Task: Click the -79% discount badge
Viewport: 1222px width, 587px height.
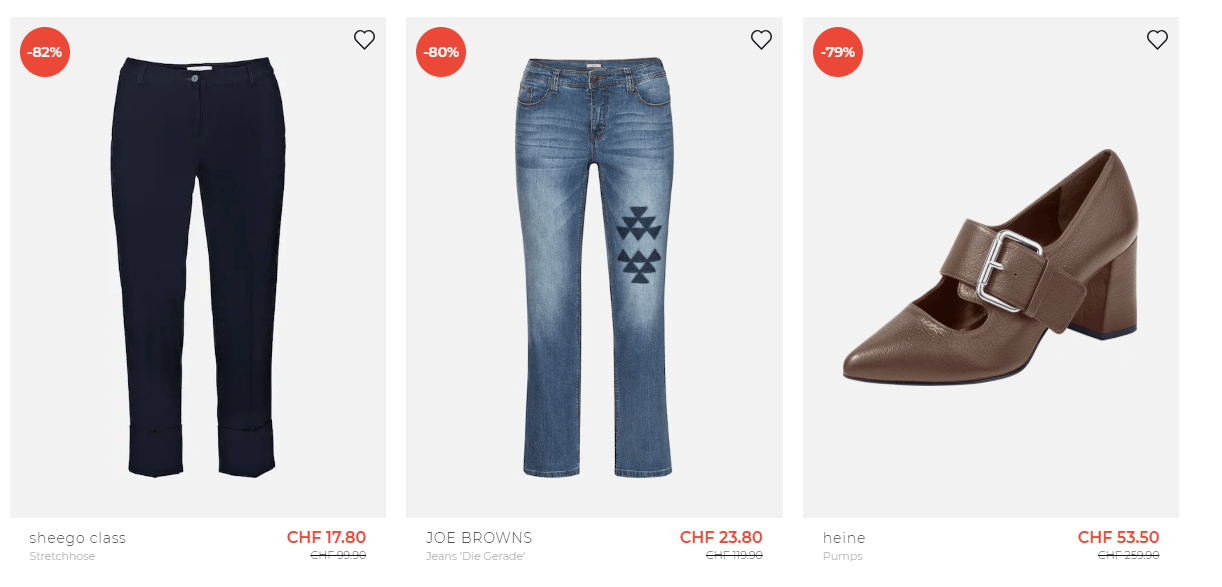Action: pyautogui.click(x=838, y=52)
